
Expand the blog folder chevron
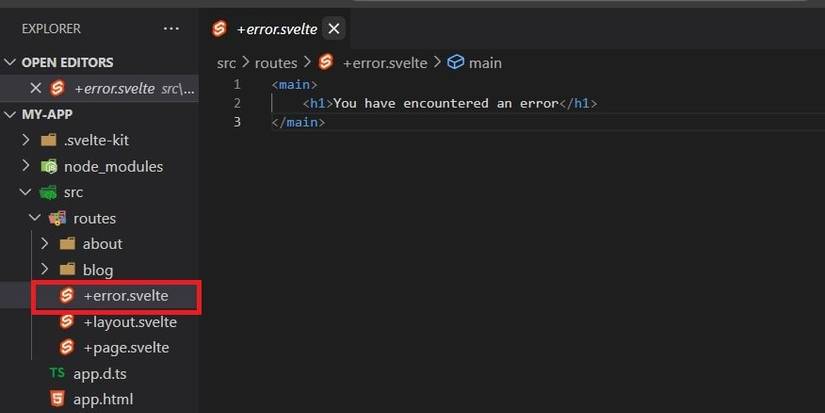[44, 270]
